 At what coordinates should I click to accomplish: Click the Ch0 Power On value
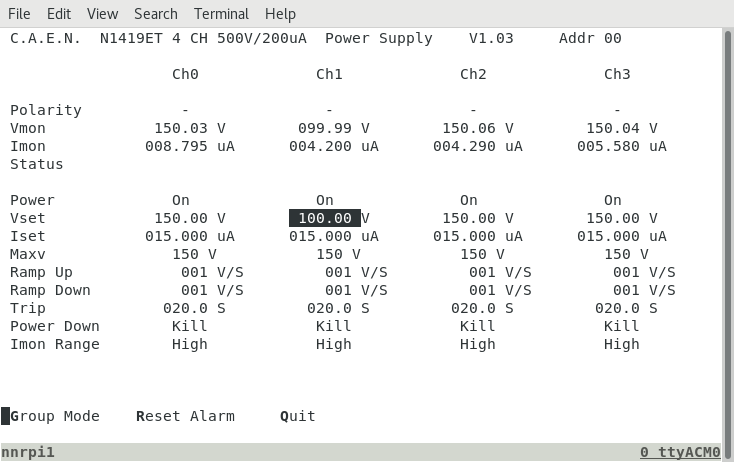tap(181, 200)
